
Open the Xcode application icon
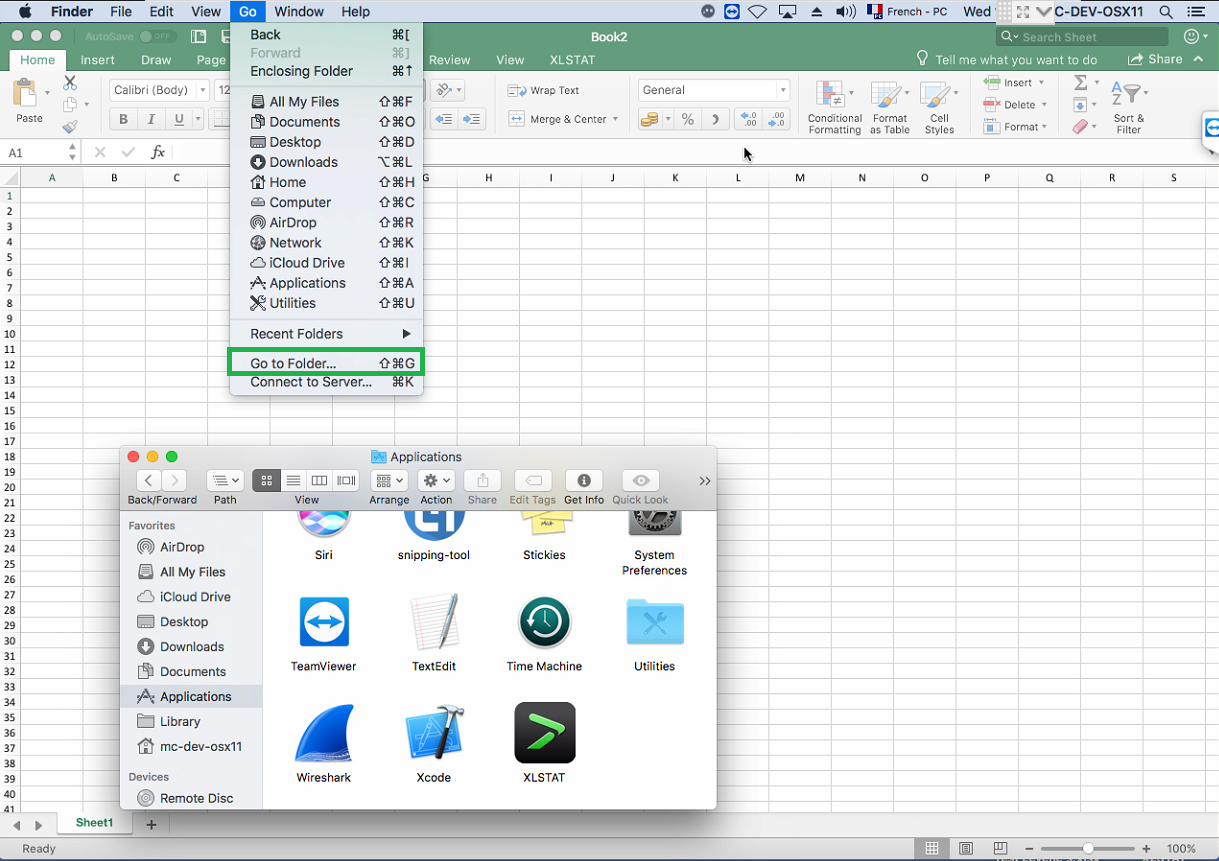click(x=433, y=735)
